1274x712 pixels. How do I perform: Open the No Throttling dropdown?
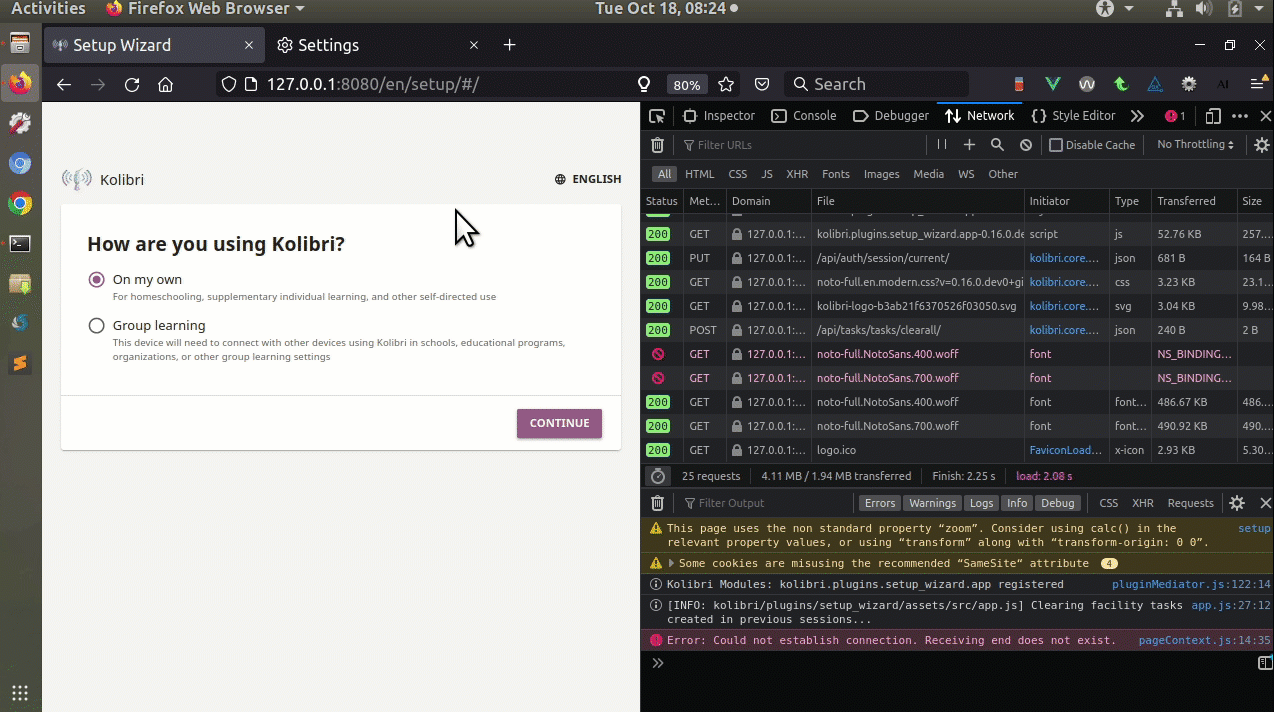click(x=1195, y=145)
